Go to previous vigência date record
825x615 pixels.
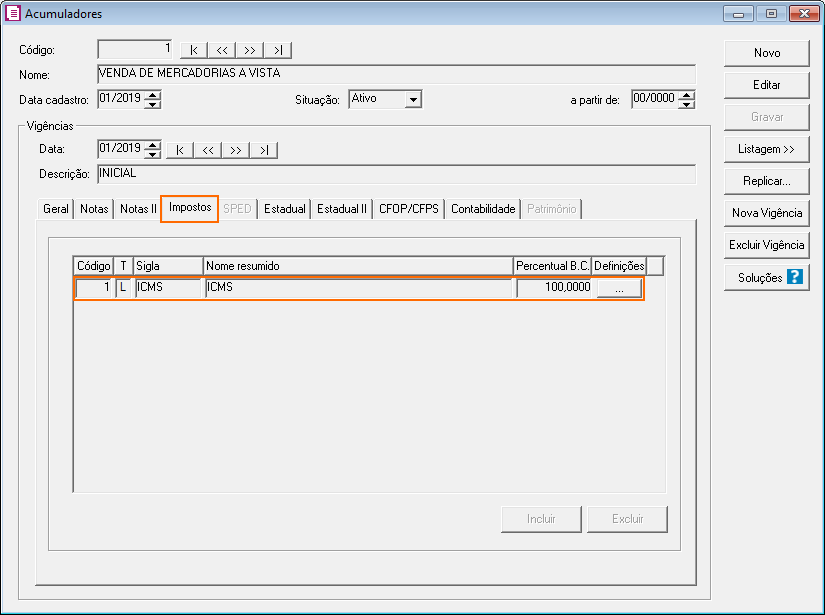pos(208,150)
